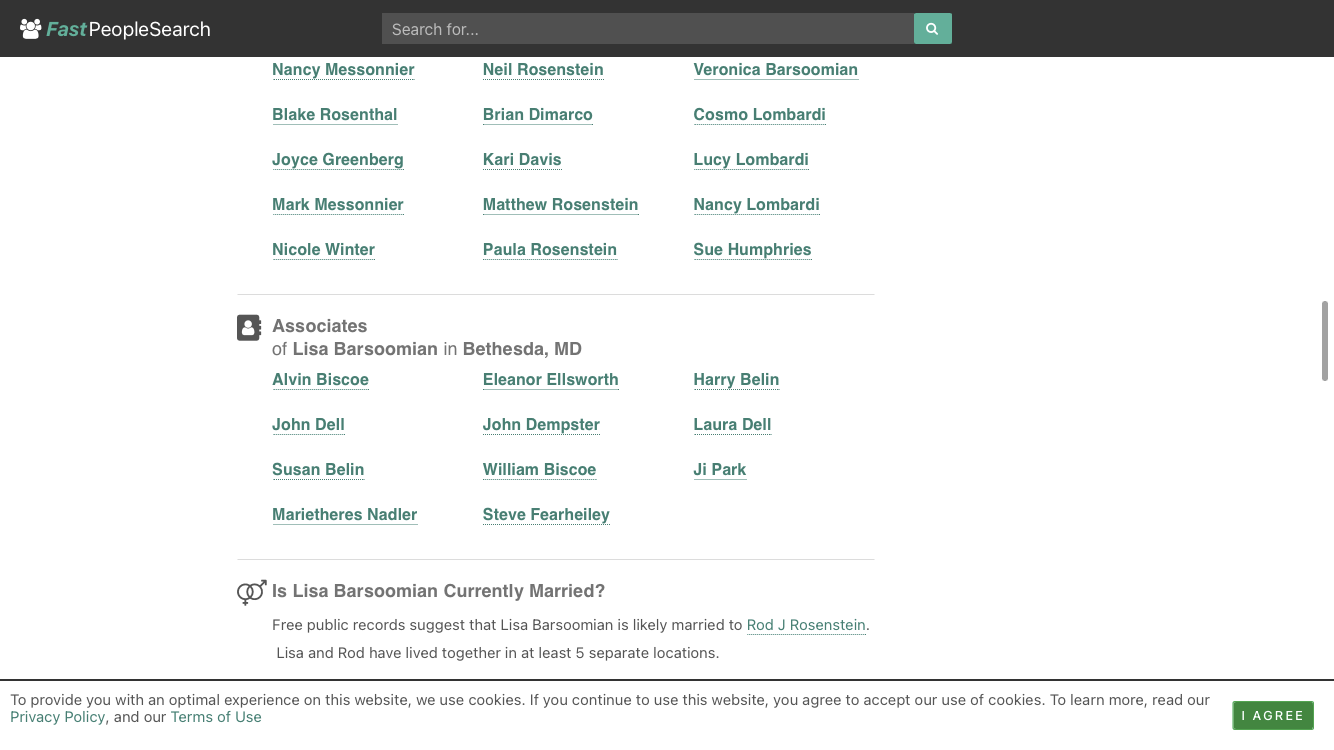Open associate Harry Belin
This screenshot has width=1334, height=750.
click(736, 379)
